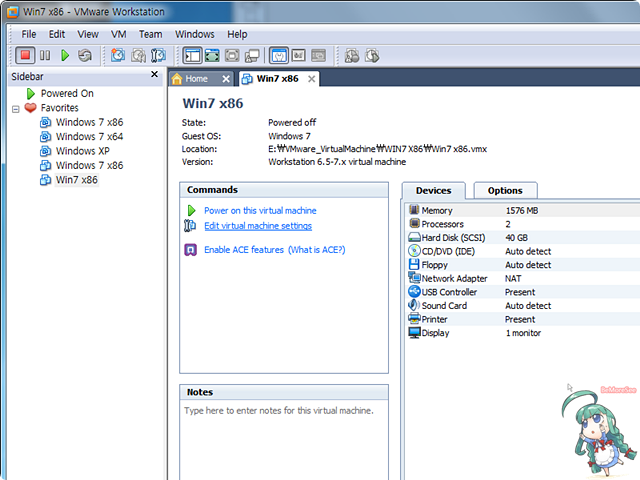Image resolution: width=640 pixels, height=480 pixels.
Task: Click the VM location path text
Action: (378, 149)
